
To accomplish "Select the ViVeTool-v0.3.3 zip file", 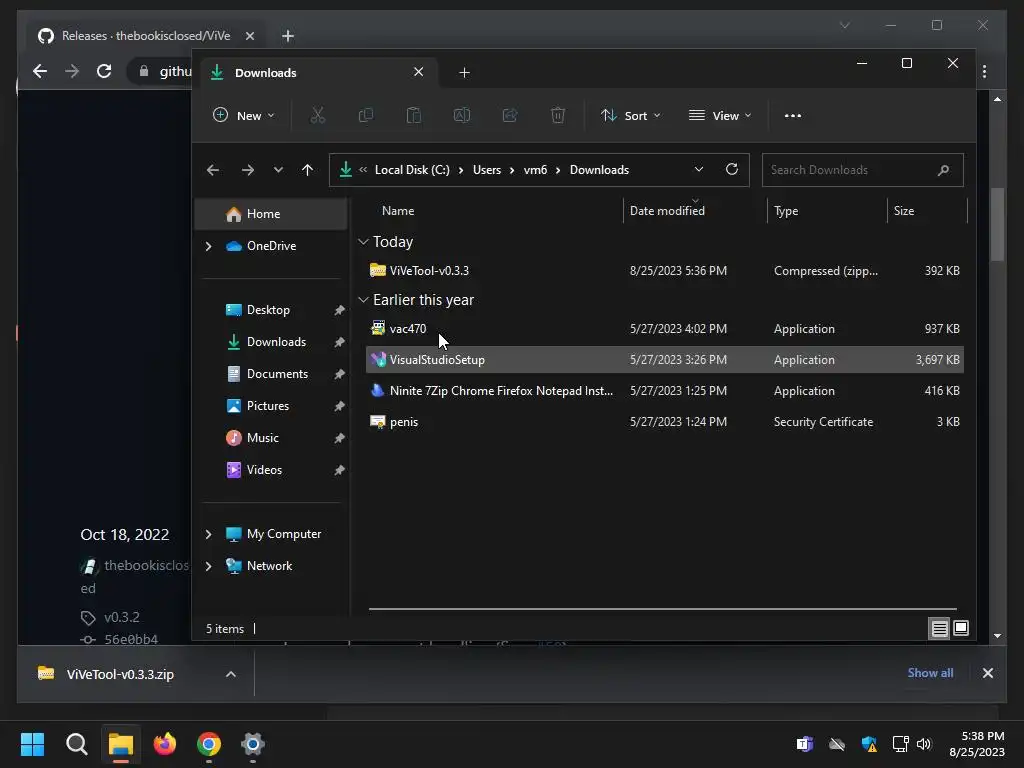I will coord(664,271).
